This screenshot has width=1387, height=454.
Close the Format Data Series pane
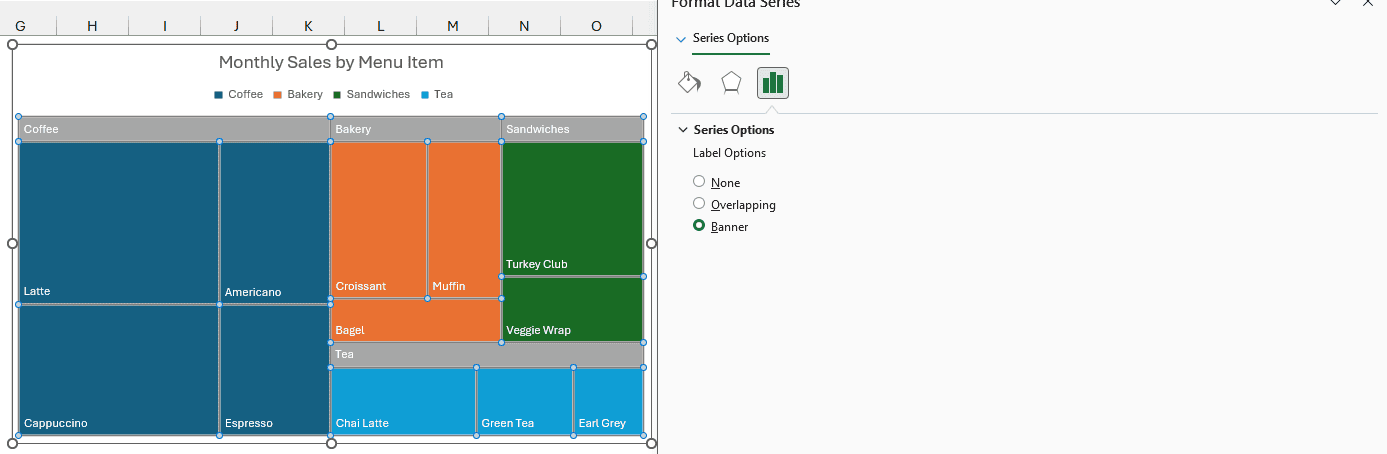[1368, 3]
